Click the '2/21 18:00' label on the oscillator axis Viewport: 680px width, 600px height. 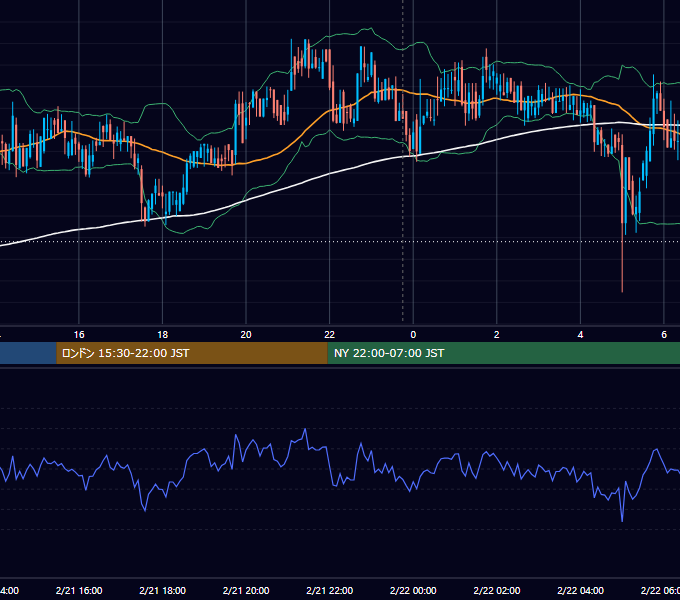pyautogui.click(x=163, y=590)
